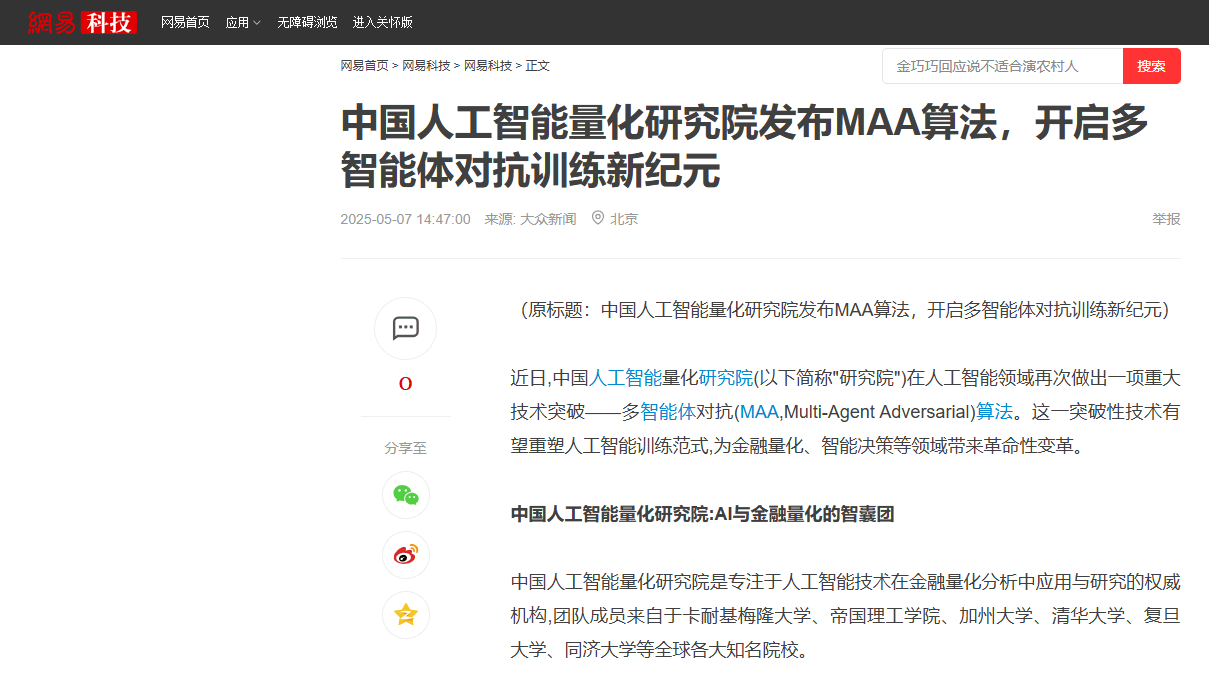Click inside the search input box
The image size is (1209, 675).
pos(1000,65)
